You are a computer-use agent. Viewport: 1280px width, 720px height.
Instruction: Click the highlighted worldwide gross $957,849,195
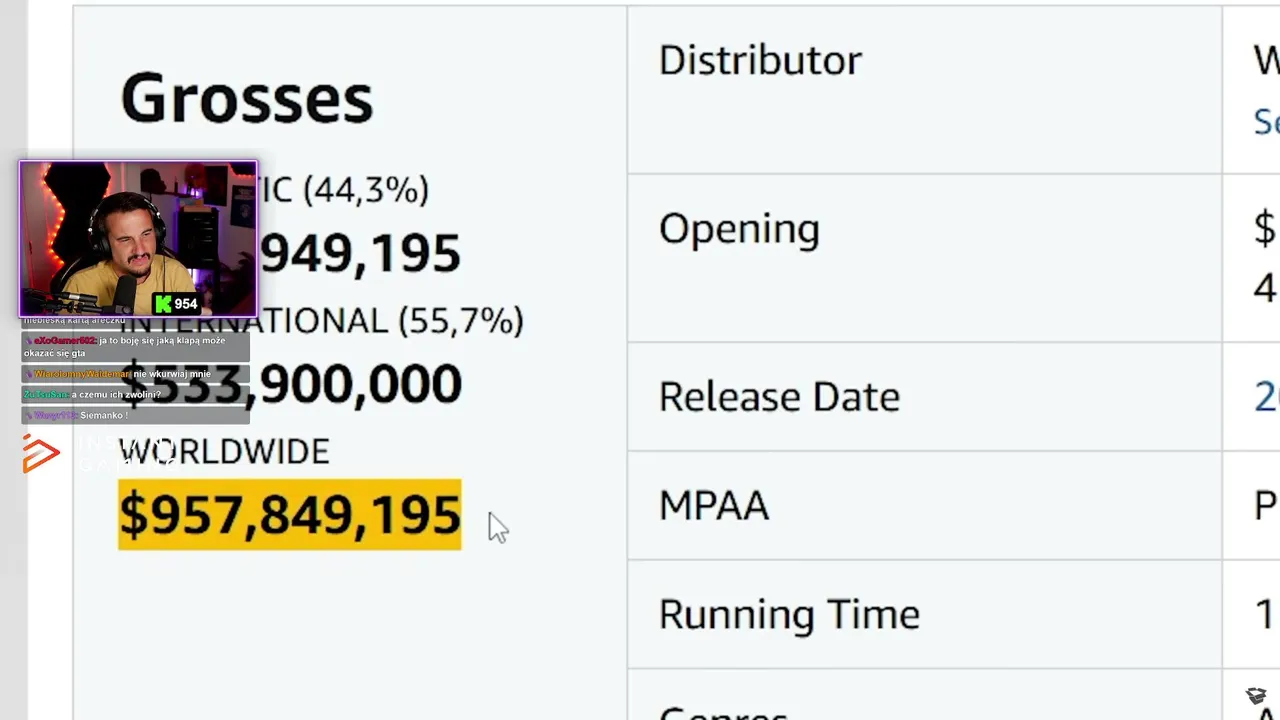click(x=289, y=515)
